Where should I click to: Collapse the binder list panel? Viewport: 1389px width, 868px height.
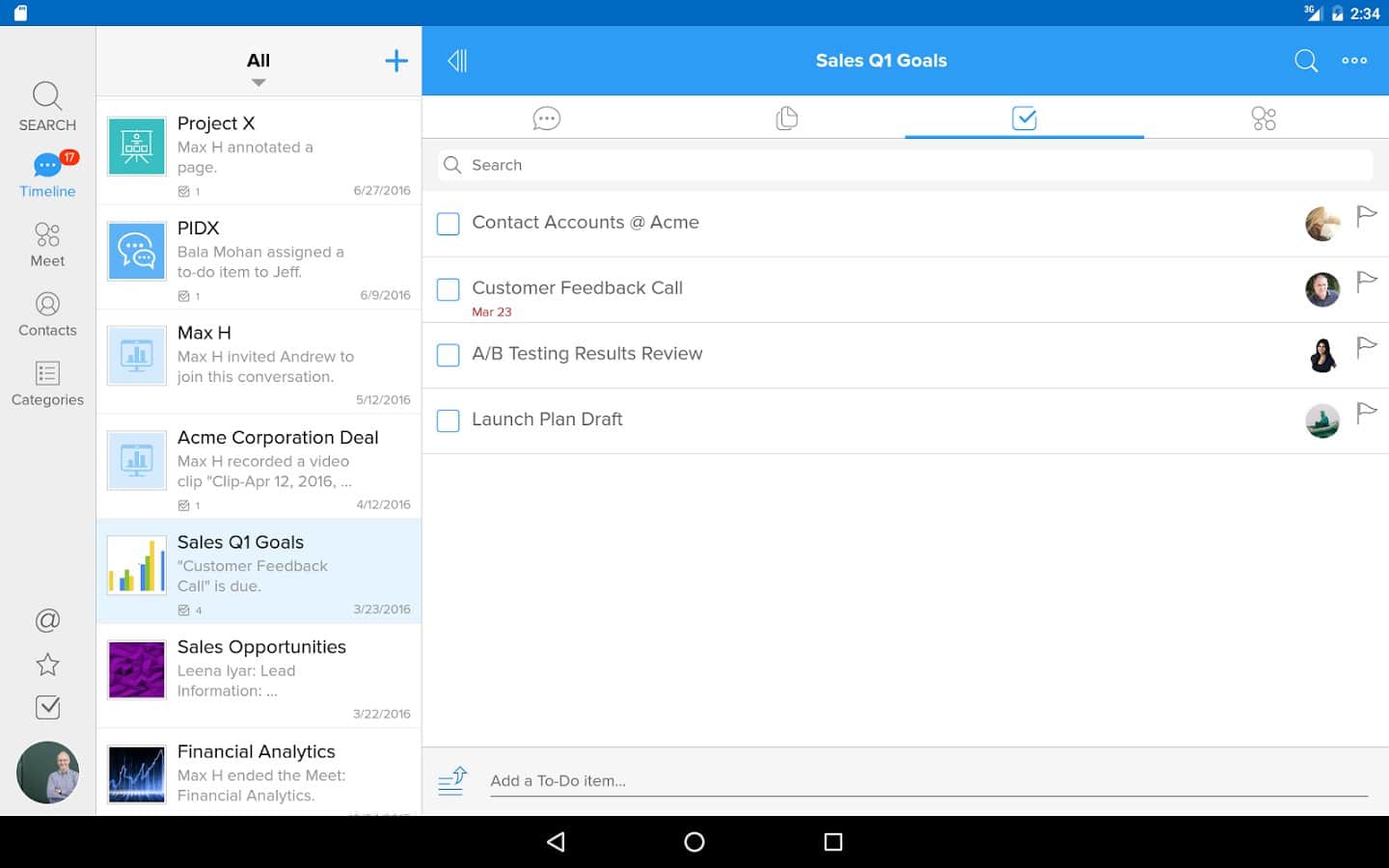click(457, 61)
